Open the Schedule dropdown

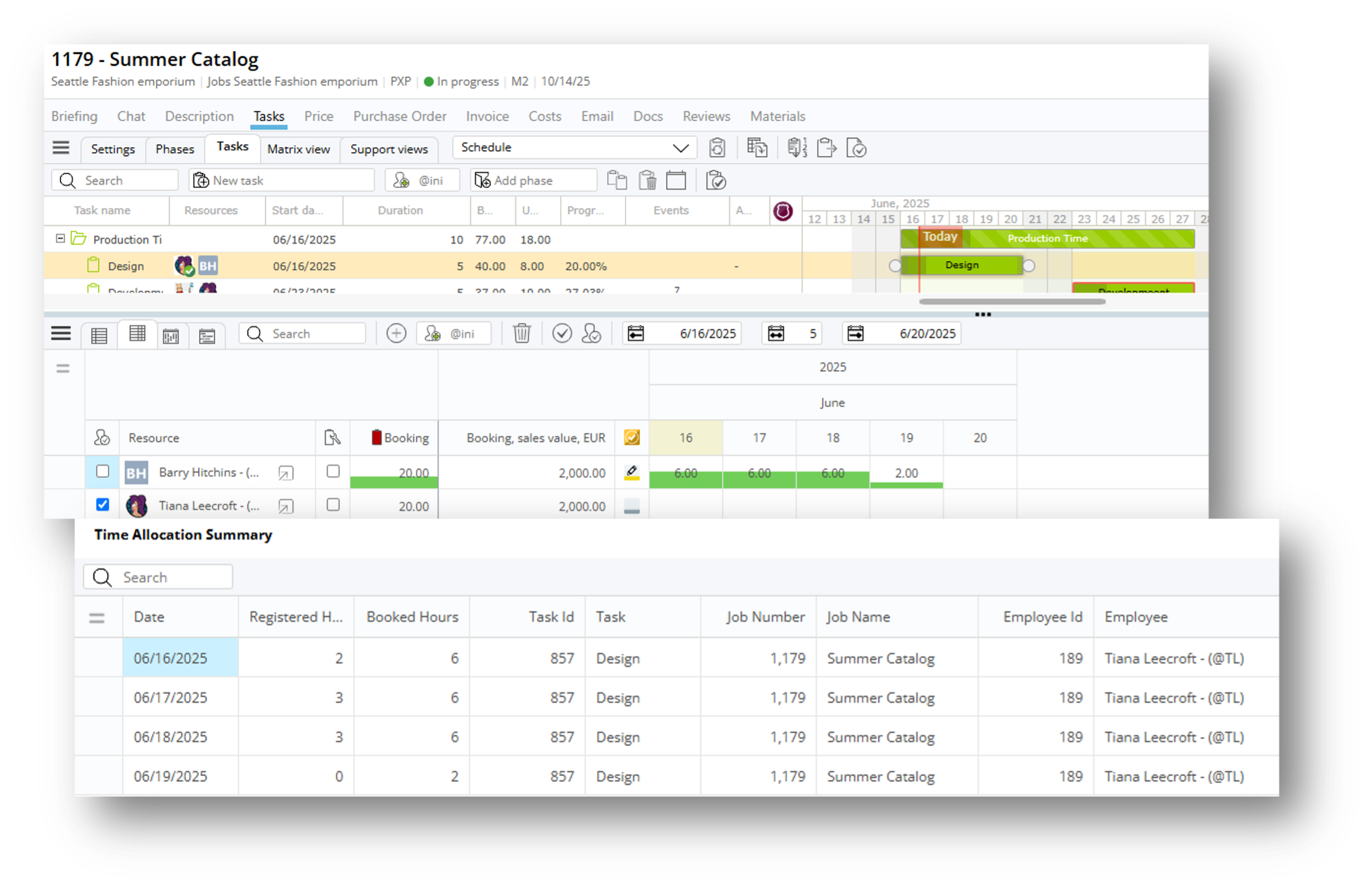(x=574, y=148)
